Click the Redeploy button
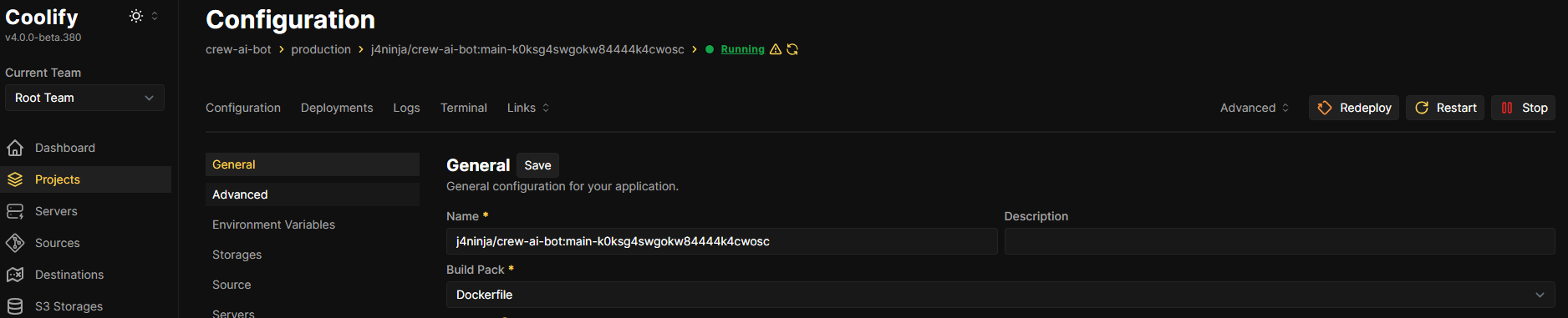1568x318 pixels. click(x=1354, y=108)
